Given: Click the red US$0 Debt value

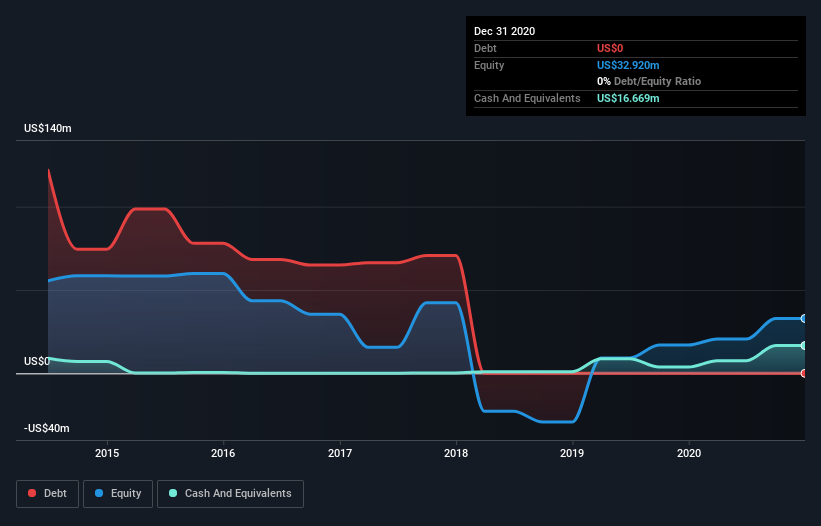Looking at the screenshot, I should point(610,48).
